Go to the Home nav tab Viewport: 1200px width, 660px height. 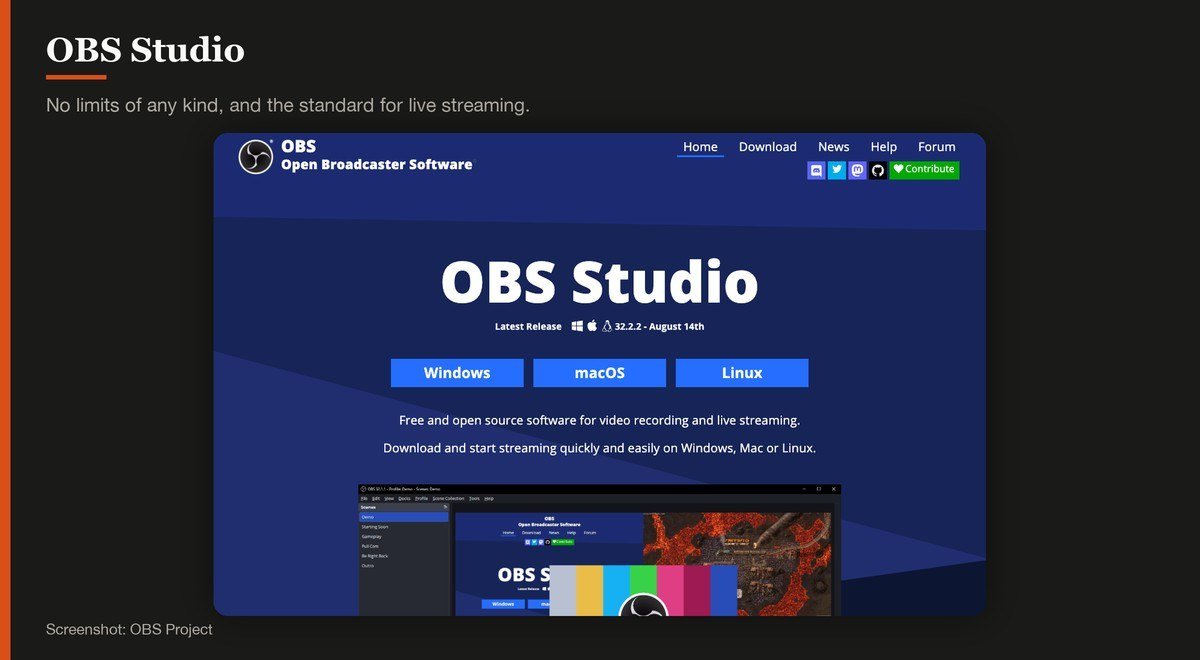pyautogui.click(x=700, y=147)
